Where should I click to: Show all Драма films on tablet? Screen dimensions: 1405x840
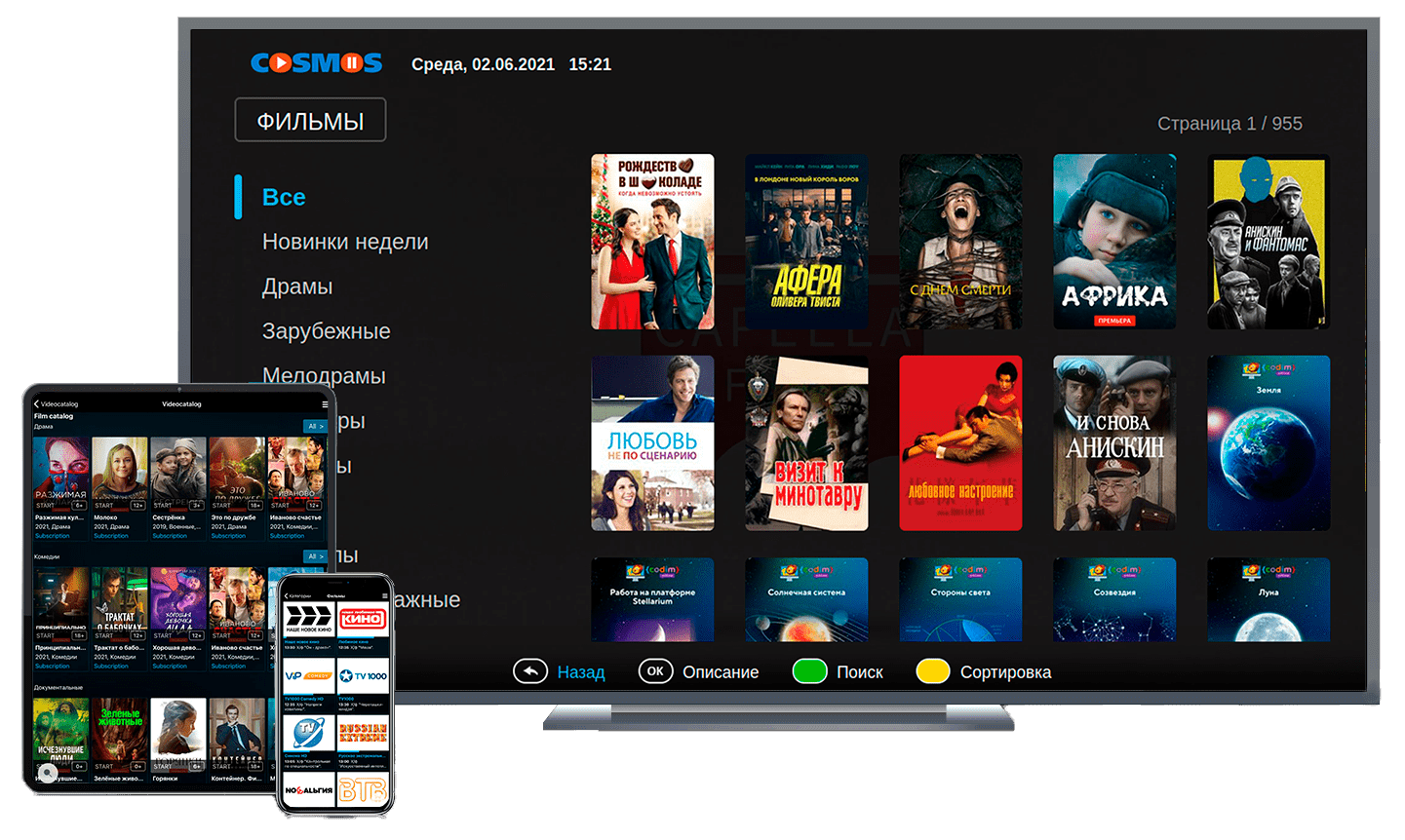point(314,426)
